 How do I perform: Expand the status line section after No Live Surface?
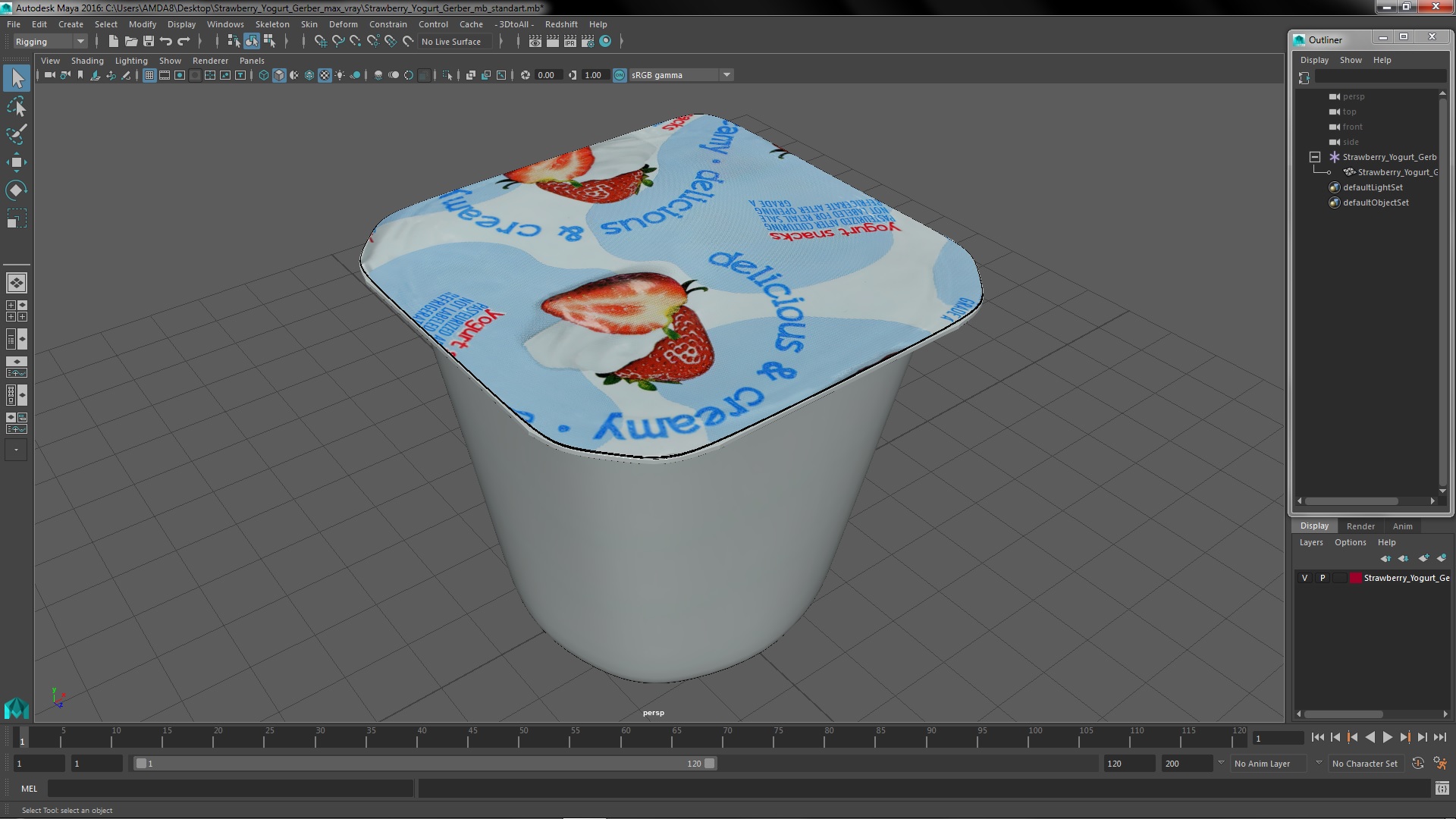coord(501,42)
